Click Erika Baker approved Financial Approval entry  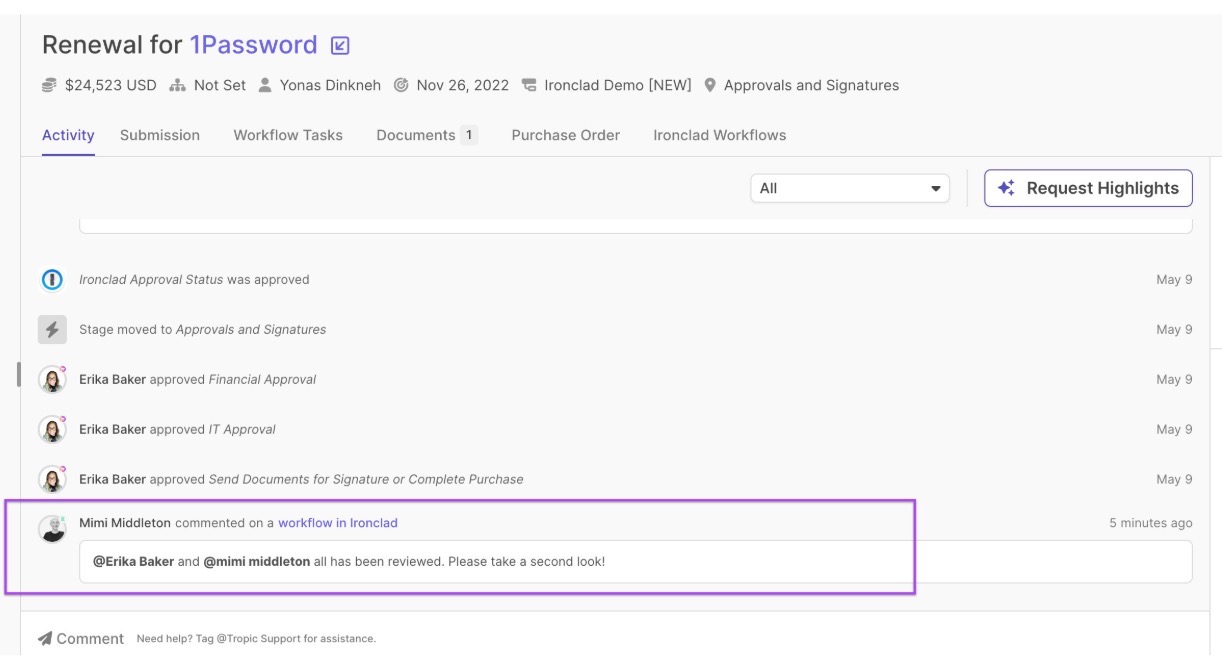pos(198,380)
